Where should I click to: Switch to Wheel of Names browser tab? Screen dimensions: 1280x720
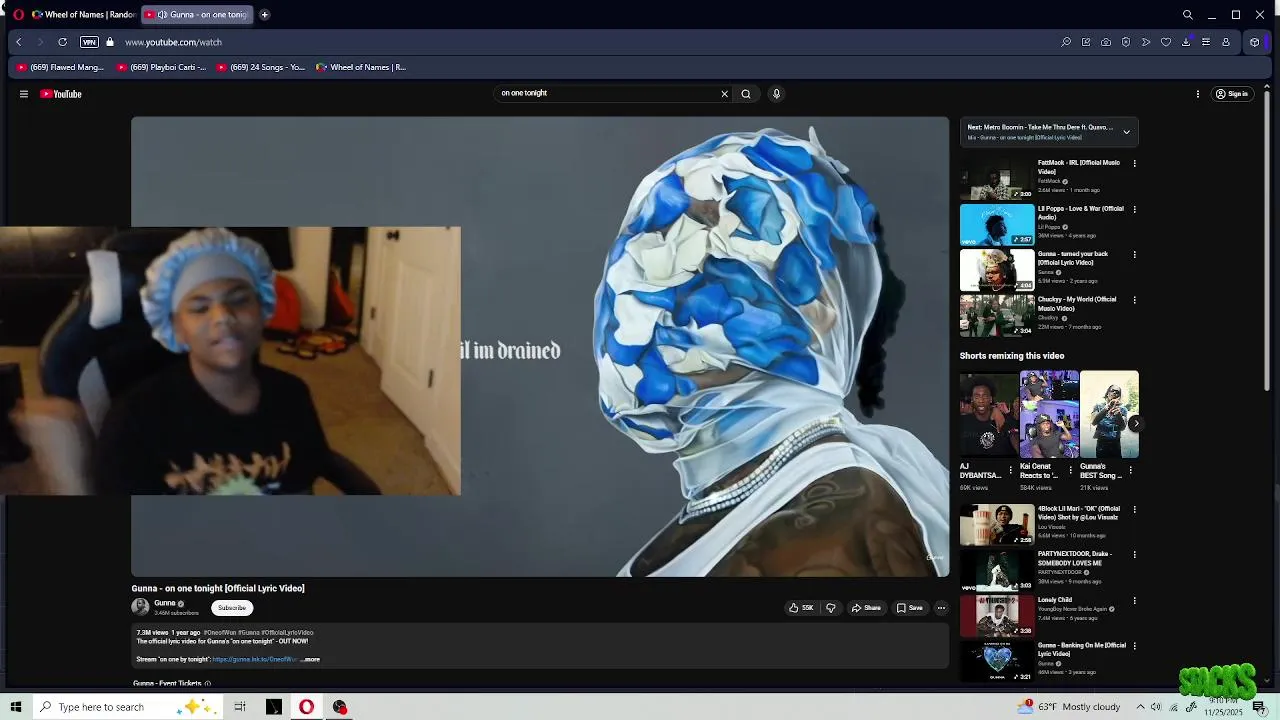click(82, 15)
